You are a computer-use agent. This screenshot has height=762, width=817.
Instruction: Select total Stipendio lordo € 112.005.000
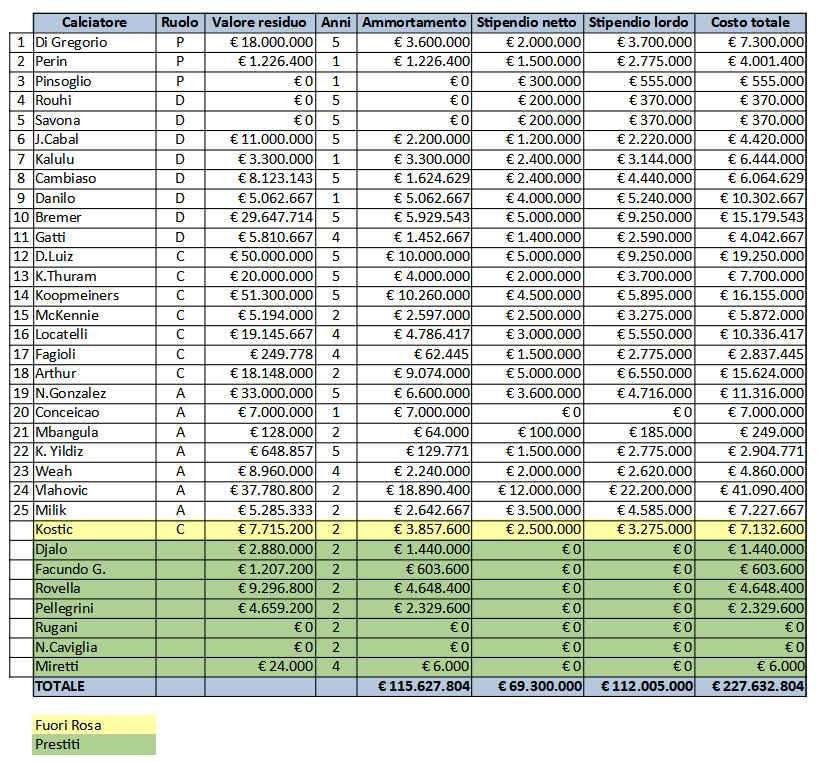(639, 686)
